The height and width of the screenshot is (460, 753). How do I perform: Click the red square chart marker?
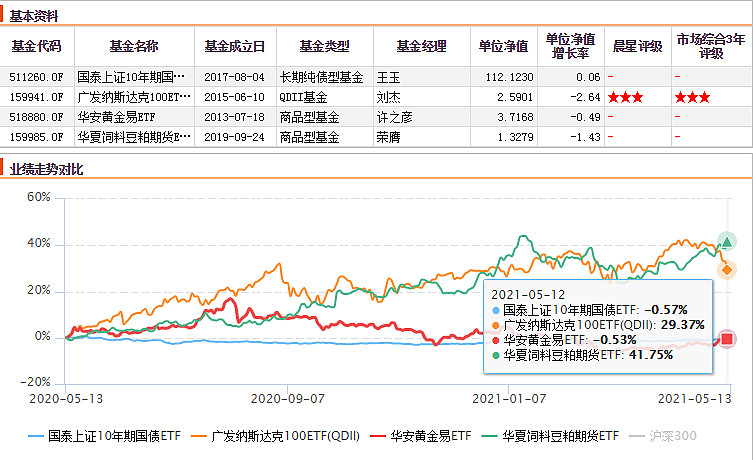point(727,339)
